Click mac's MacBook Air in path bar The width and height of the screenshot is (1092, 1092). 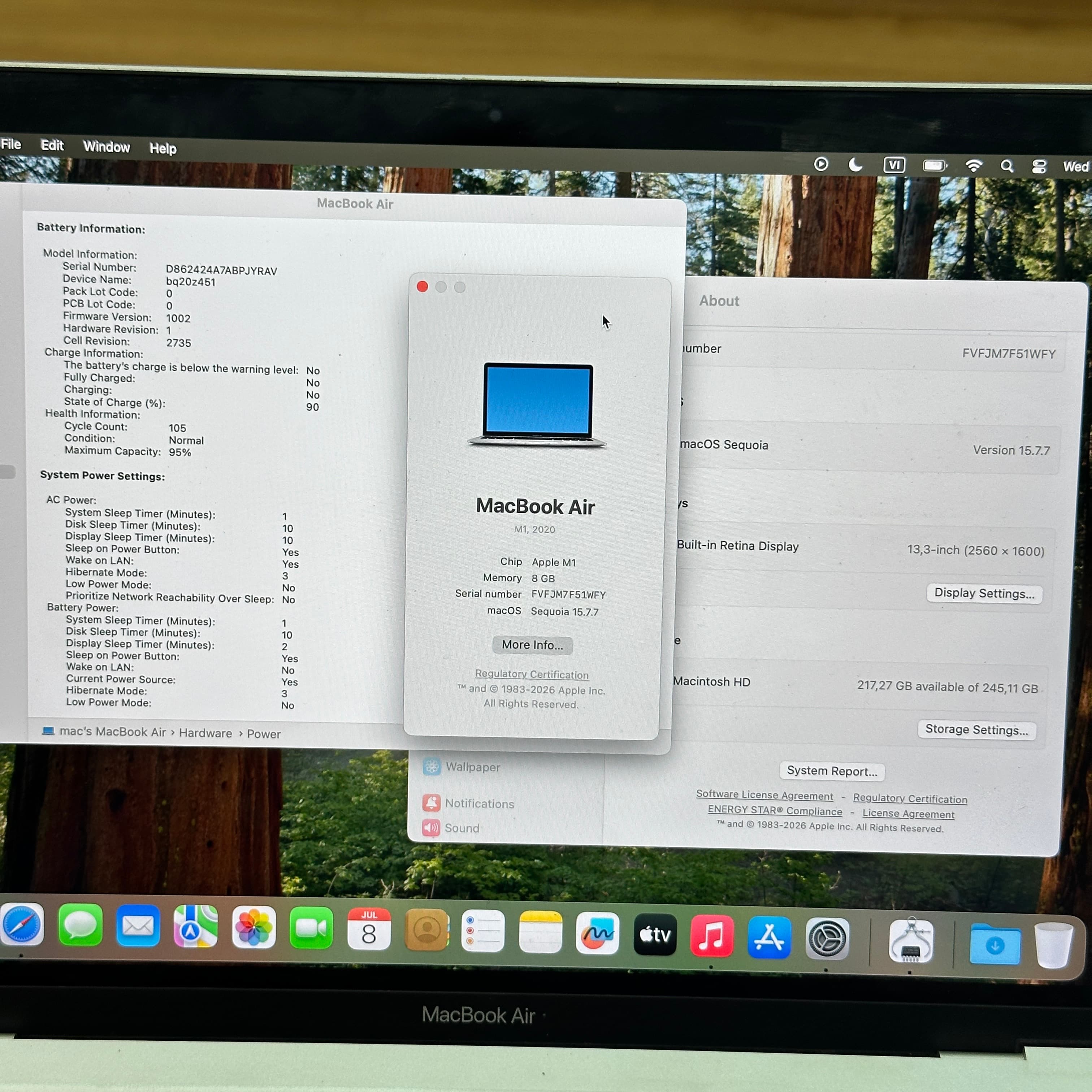tap(105, 731)
